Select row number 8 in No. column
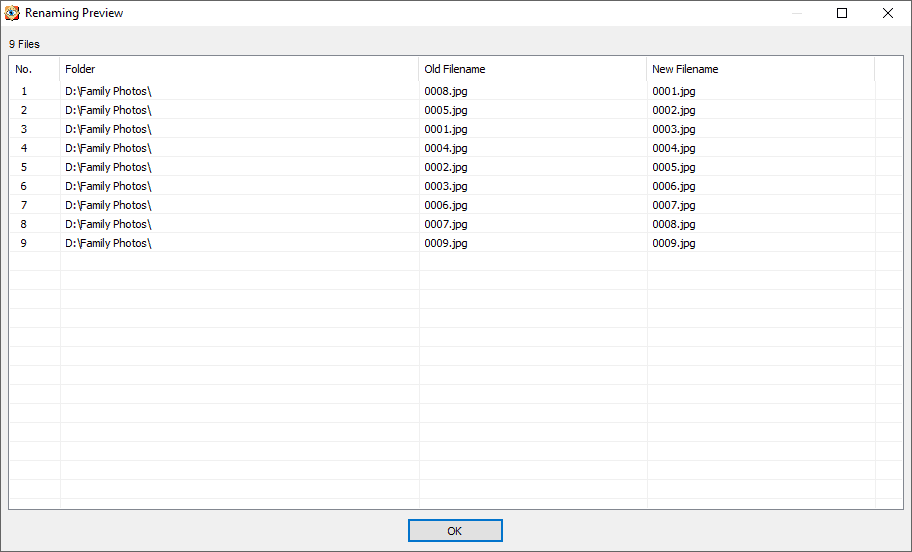912x552 pixels. pos(24,225)
